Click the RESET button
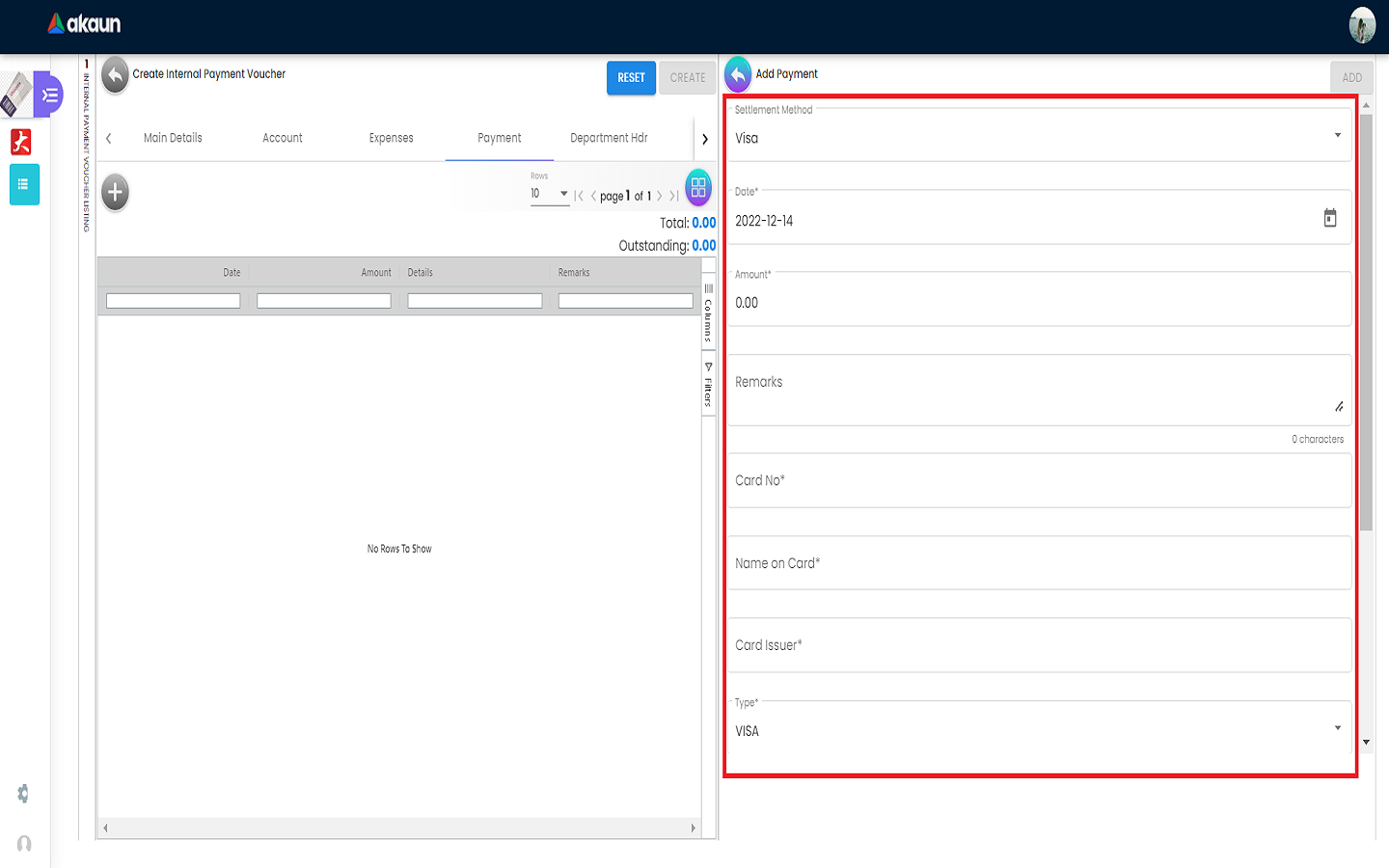Screen dimensions: 1389x868 point(631,78)
